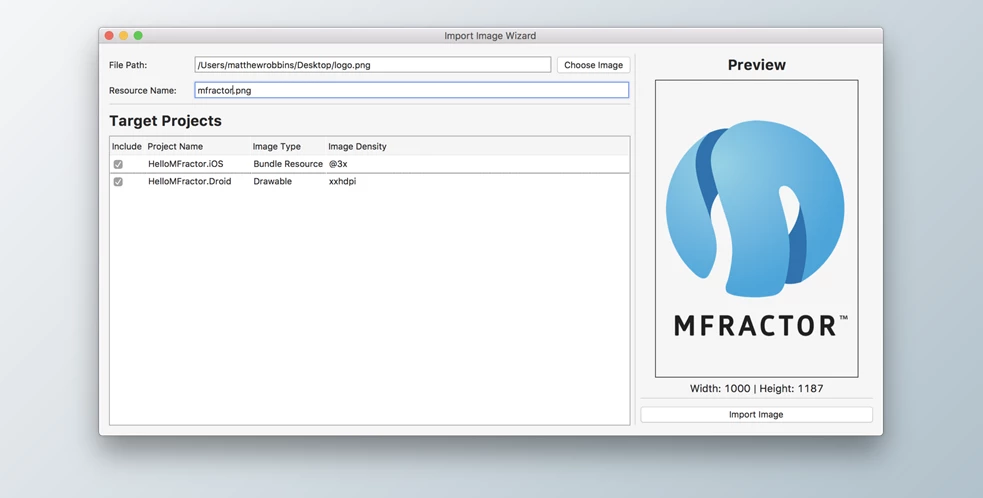983x498 pixels.
Task: Minimize the wizard with the yellow button
Action: click(124, 36)
